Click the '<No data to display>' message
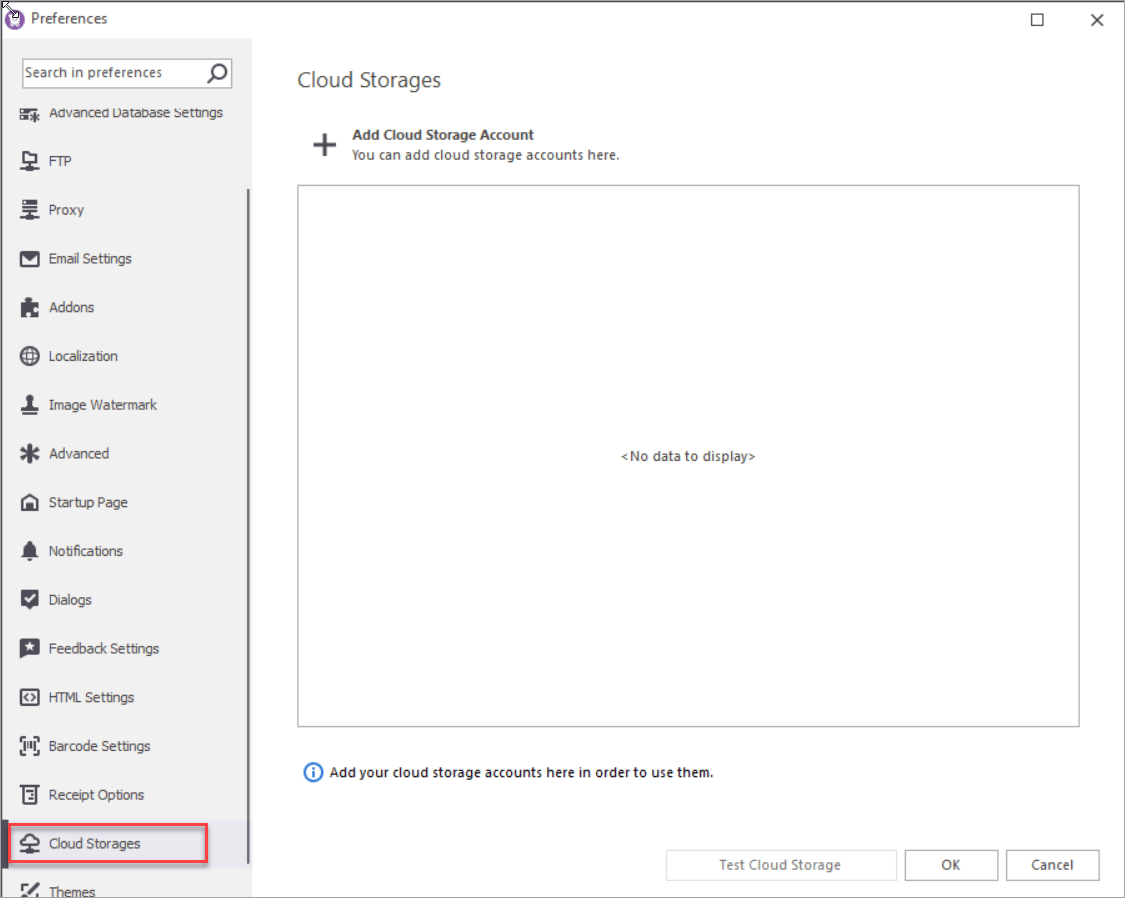Viewport: 1125px width, 898px height. coord(688,456)
